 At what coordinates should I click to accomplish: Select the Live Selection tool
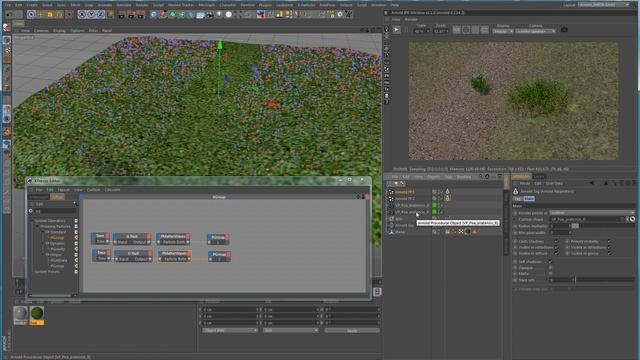point(31,15)
